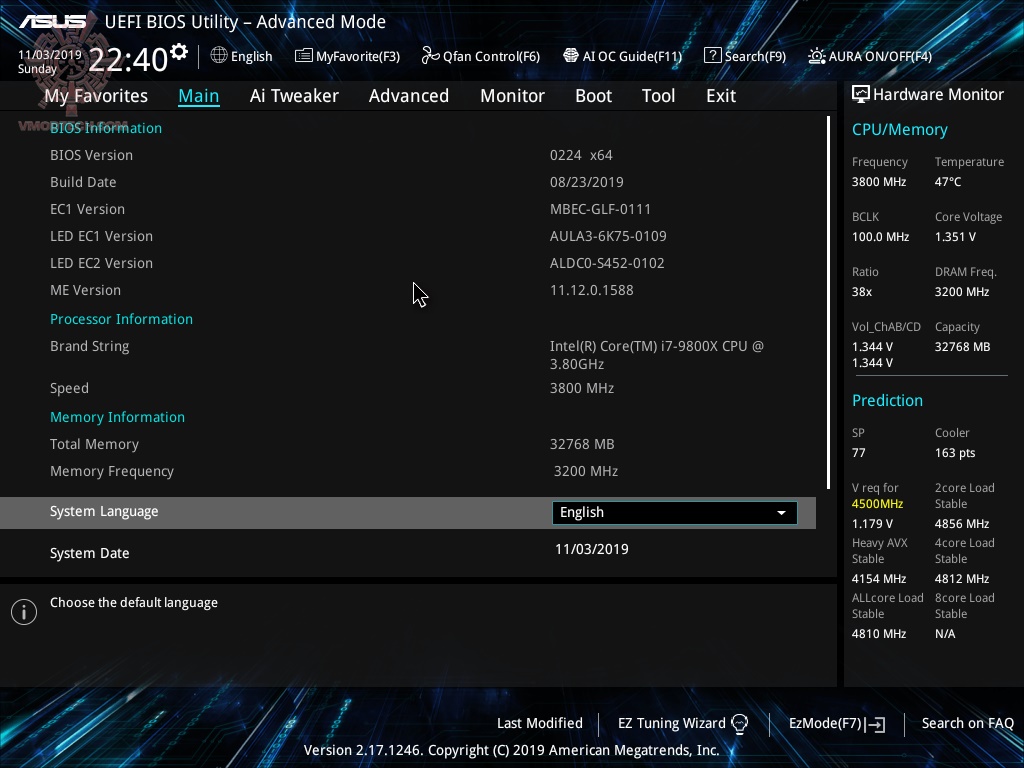This screenshot has height=768, width=1024.
Task: Open the BIOS Search function
Action: click(745, 56)
